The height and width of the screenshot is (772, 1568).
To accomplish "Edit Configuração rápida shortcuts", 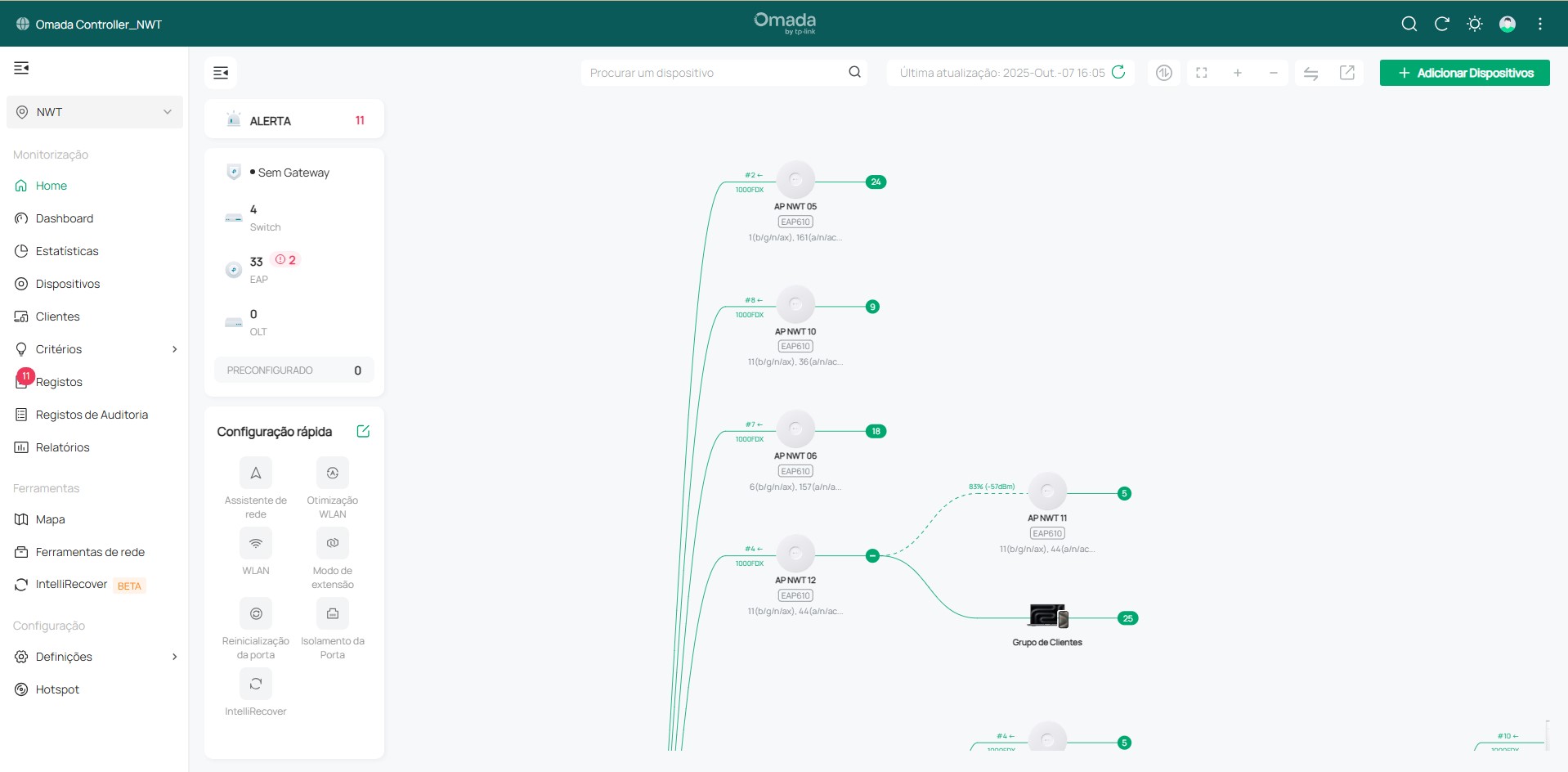I will coord(363,431).
